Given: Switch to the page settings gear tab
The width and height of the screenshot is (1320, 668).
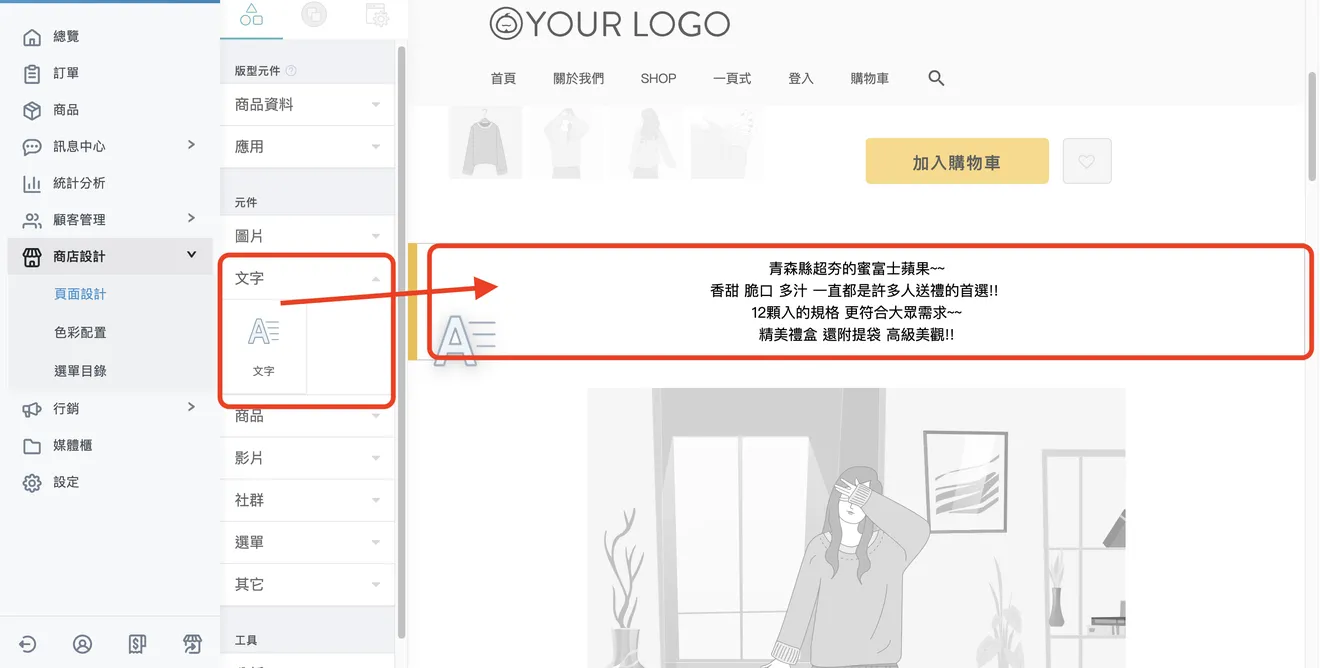Looking at the screenshot, I should pyautogui.click(x=377, y=14).
